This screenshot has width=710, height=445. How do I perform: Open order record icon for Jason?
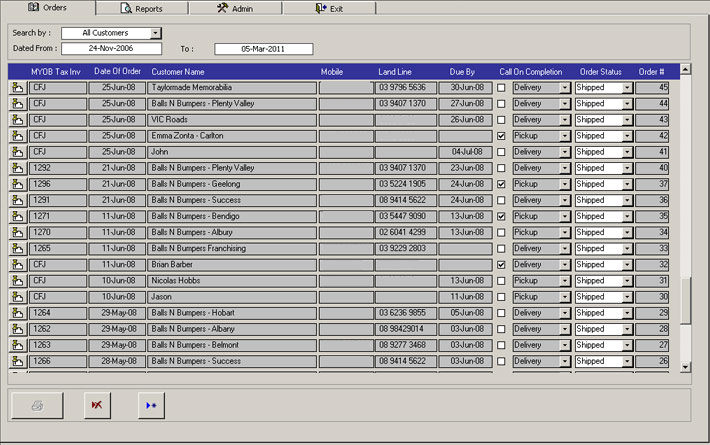coord(18,297)
